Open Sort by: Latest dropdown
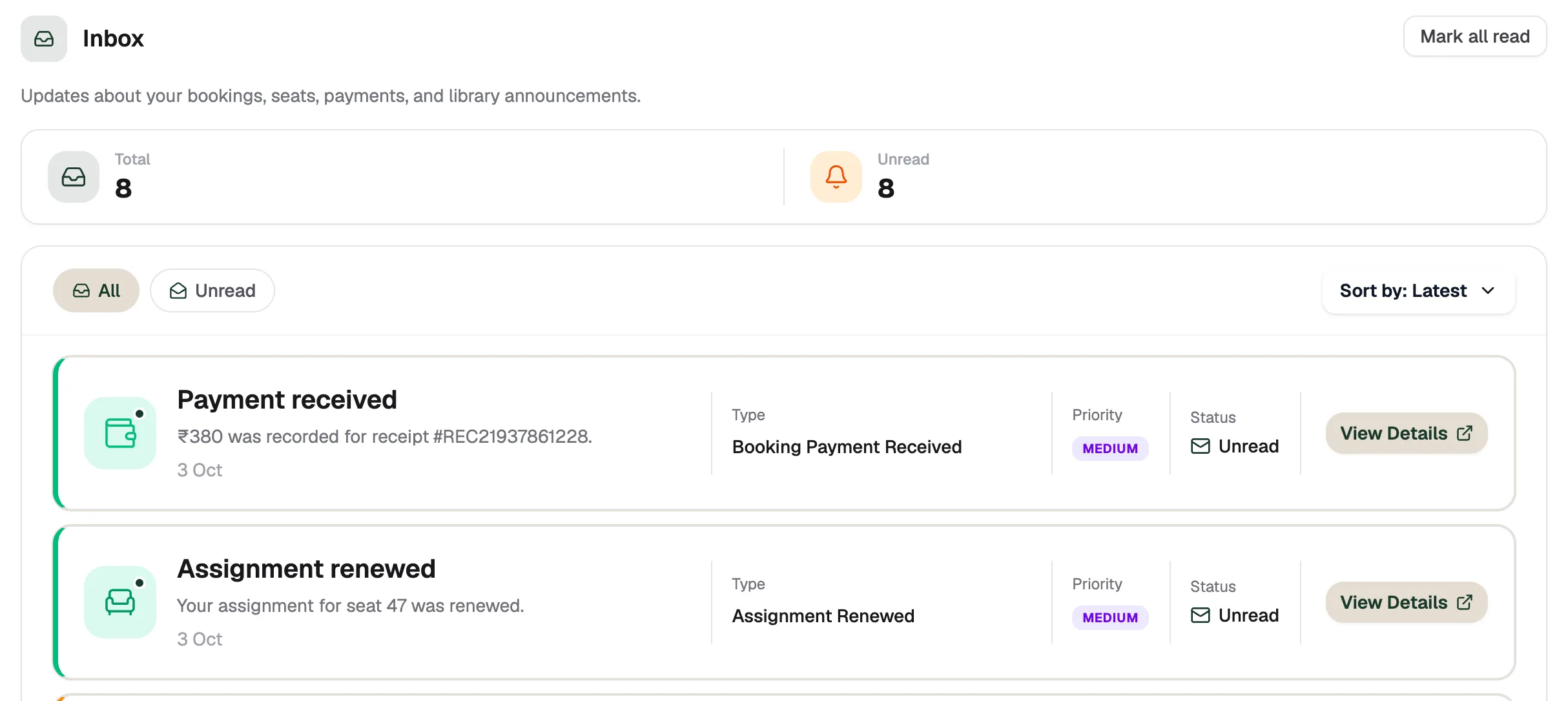The image size is (1568, 701). pyautogui.click(x=1418, y=291)
